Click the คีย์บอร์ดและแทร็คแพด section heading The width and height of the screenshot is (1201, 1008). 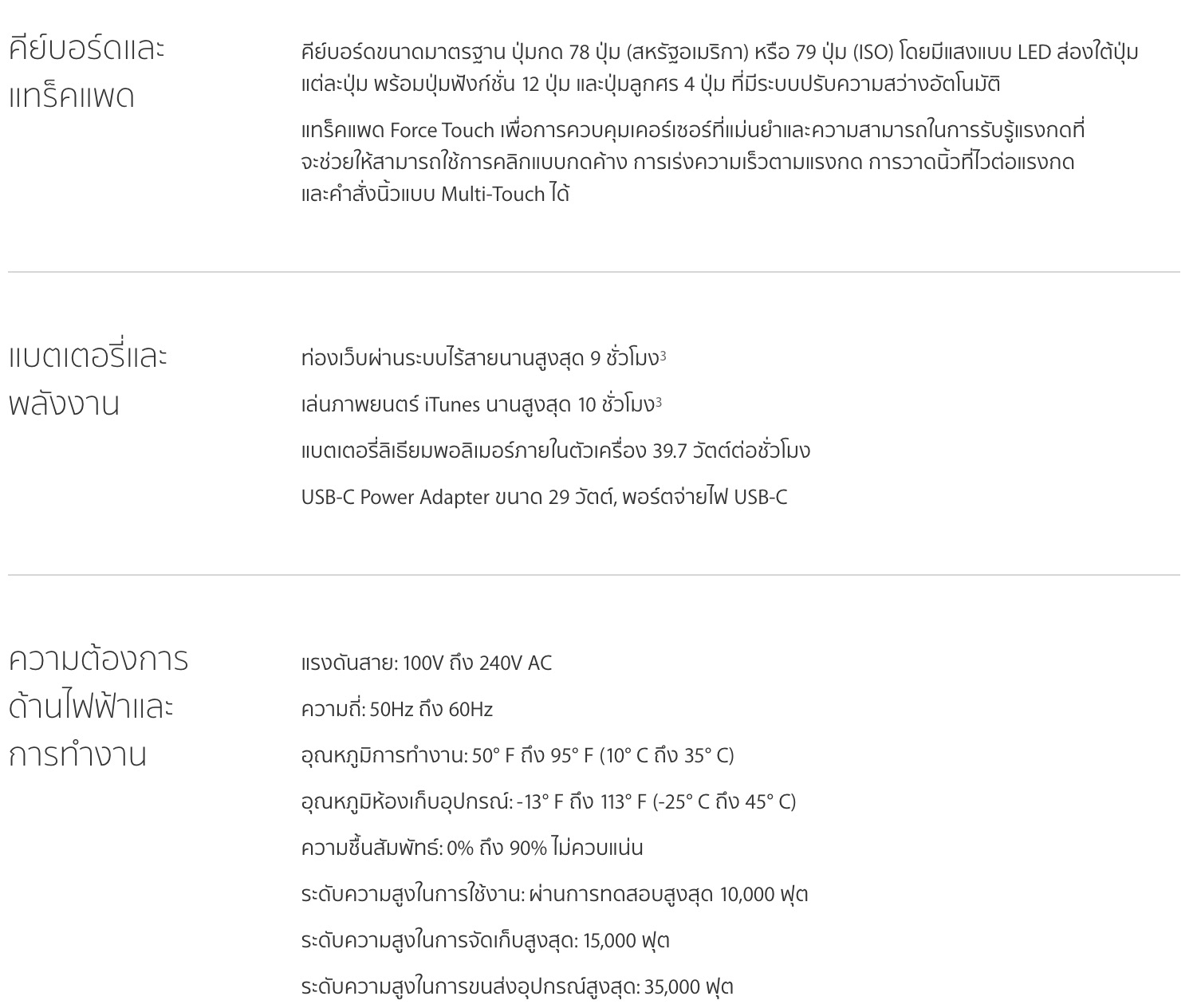tap(86, 73)
